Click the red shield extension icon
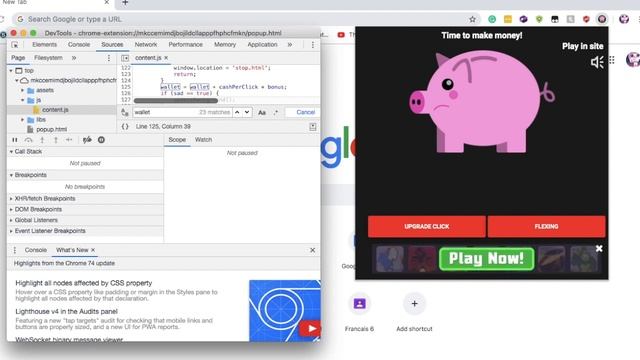The width and height of the screenshot is (640, 360). tap(586, 19)
